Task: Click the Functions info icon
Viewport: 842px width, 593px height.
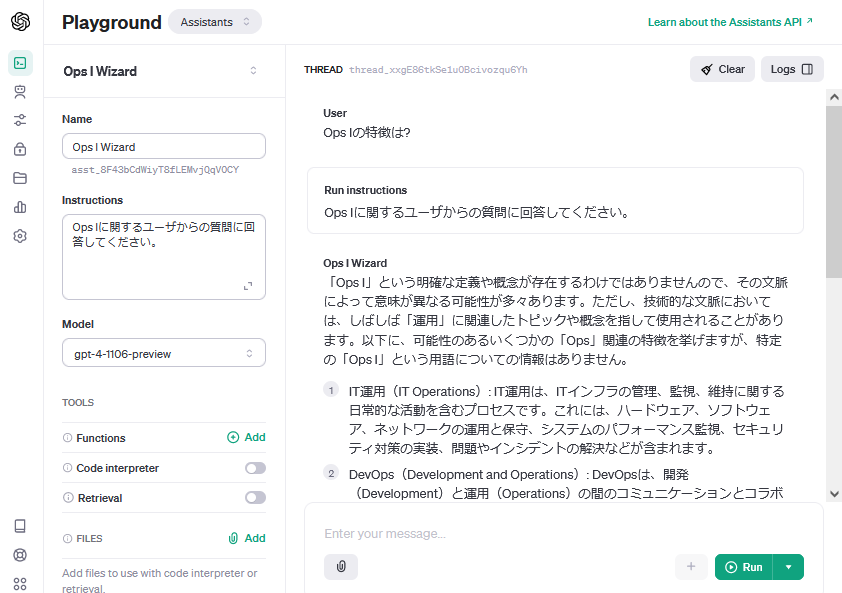Action: tap(68, 438)
